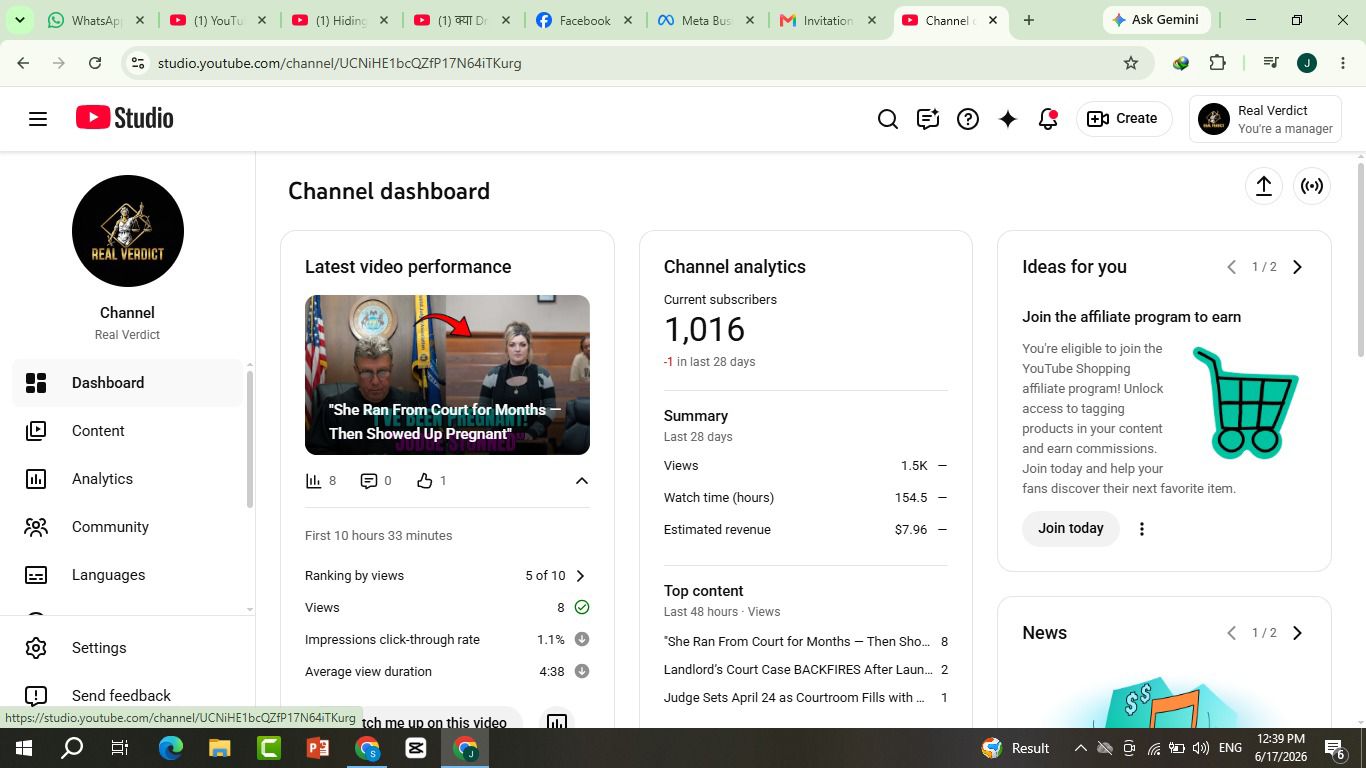Open the YouTube Studio hamburger menu
Image resolution: width=1366 pixels, height=768 pixels.
pos(38,119)
